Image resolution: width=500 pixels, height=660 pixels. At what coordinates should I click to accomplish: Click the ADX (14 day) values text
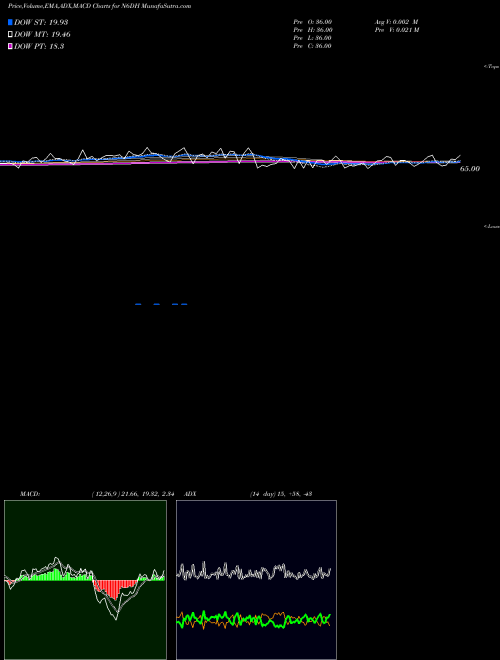point(281,494)
